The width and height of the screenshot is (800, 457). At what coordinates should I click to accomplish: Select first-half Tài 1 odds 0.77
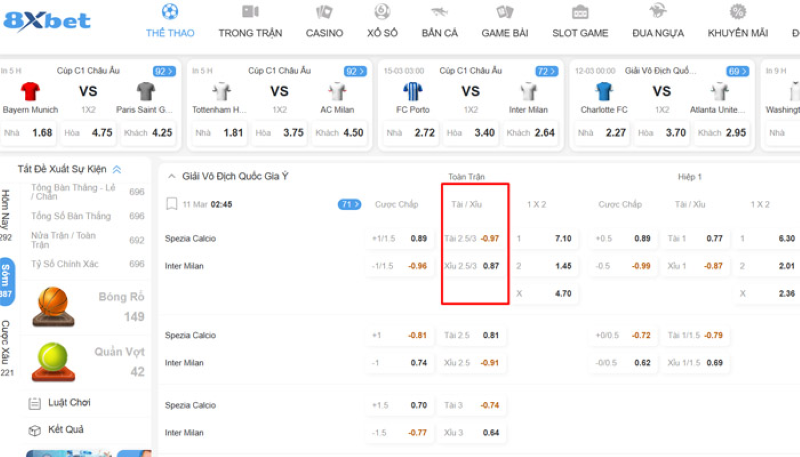tap(695, 239)
